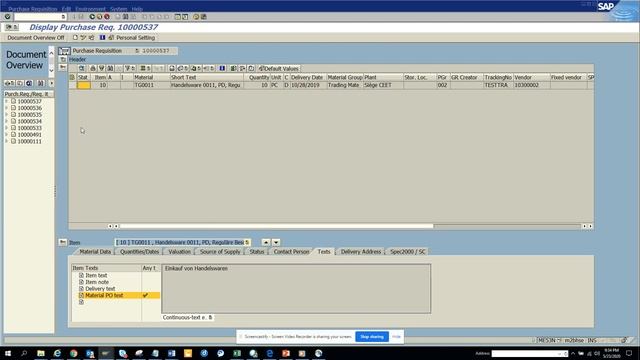Click the Other Purchase Requisition icon
The width and height of the screenshot is (640, 360).
91,38
